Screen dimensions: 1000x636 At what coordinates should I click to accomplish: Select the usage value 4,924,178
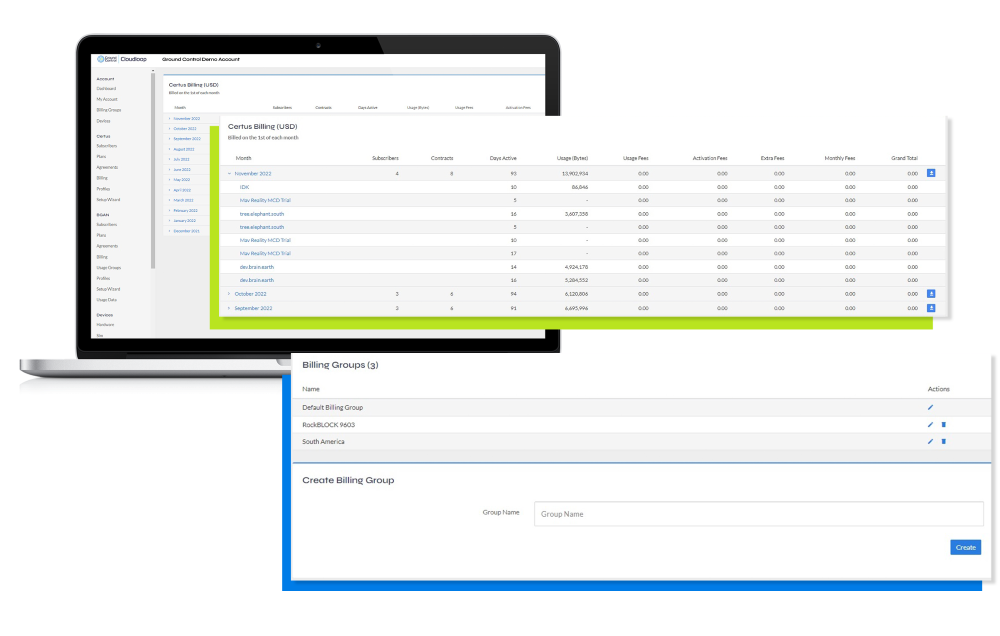[x=577, y=267]
